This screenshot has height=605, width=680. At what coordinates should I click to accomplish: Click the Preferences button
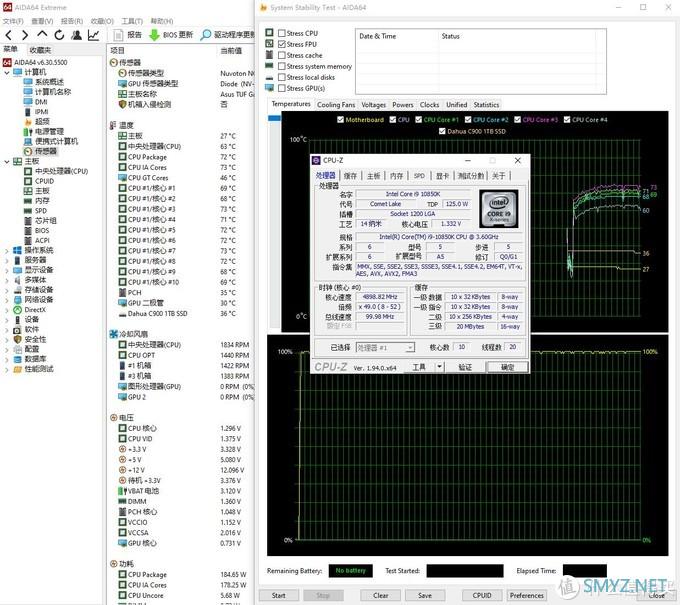click(x=526, y=595)
